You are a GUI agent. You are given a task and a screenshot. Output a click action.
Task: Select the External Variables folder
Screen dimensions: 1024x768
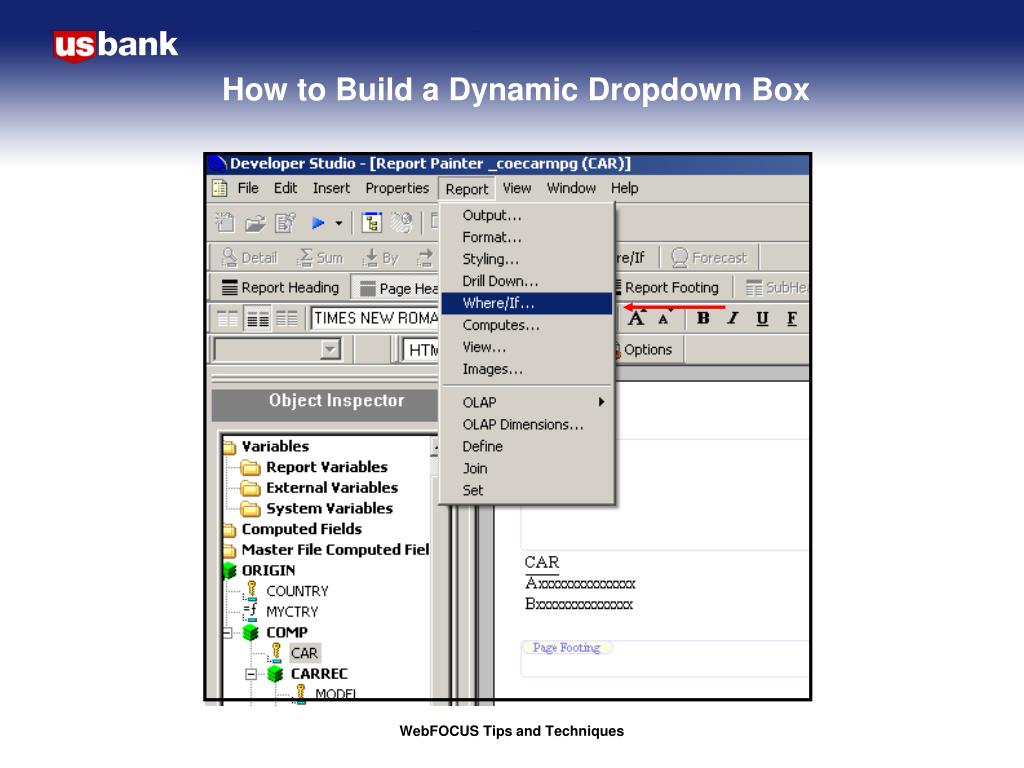(319, 488)
